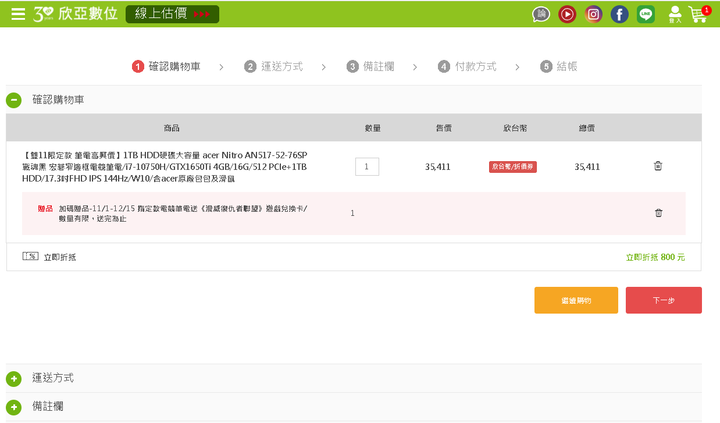Click the orange 繼續購物 button
The height and width of the screenshot is (423, 720).
click(x=576, y=300)
